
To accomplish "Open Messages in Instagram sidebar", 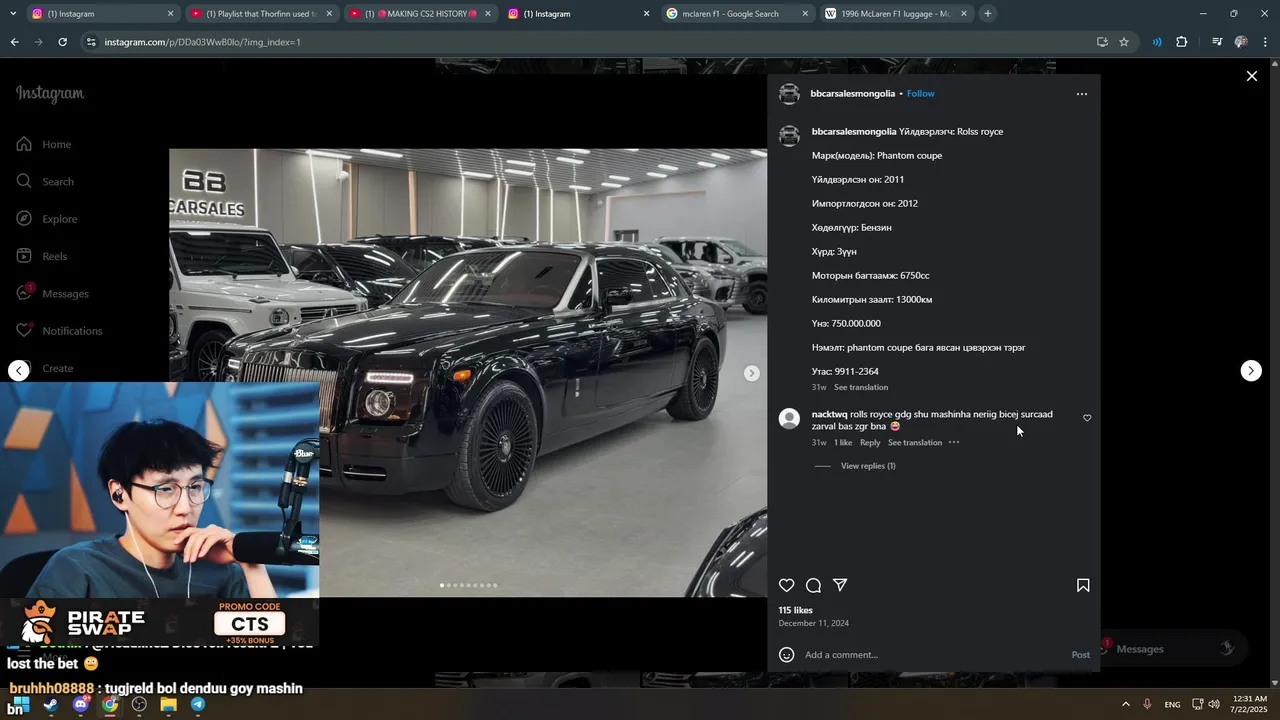I will tap(53, 294).
